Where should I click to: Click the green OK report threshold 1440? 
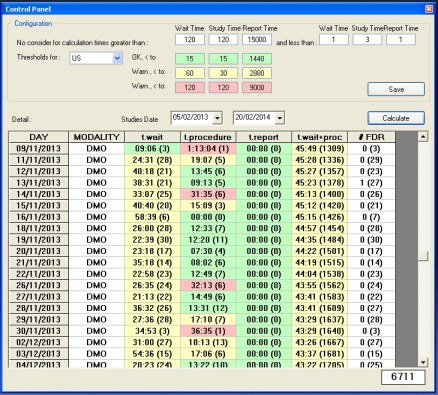click(257, 59)
